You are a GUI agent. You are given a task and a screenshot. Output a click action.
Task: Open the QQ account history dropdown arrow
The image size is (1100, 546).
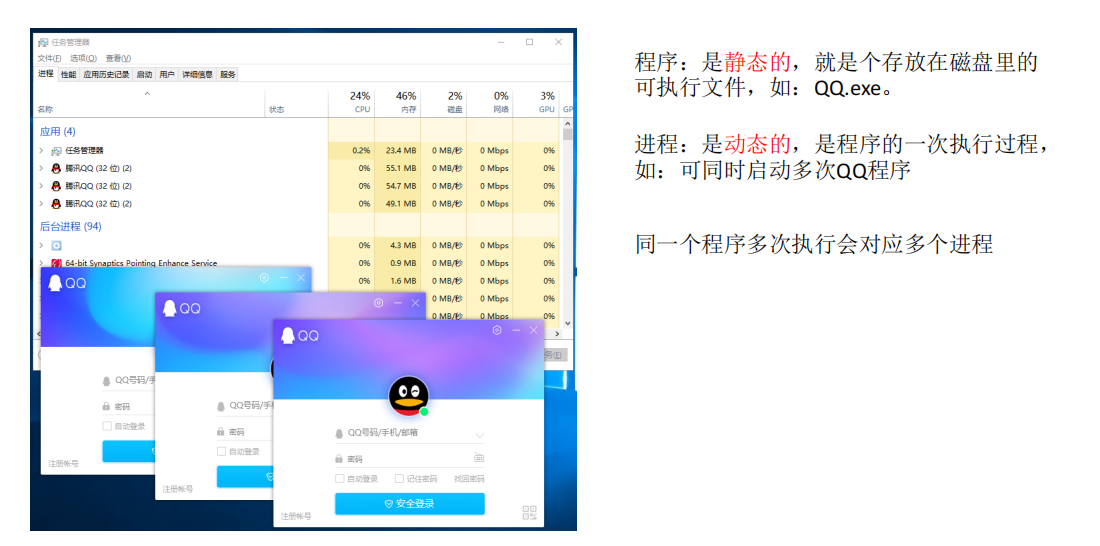(479, 434)
